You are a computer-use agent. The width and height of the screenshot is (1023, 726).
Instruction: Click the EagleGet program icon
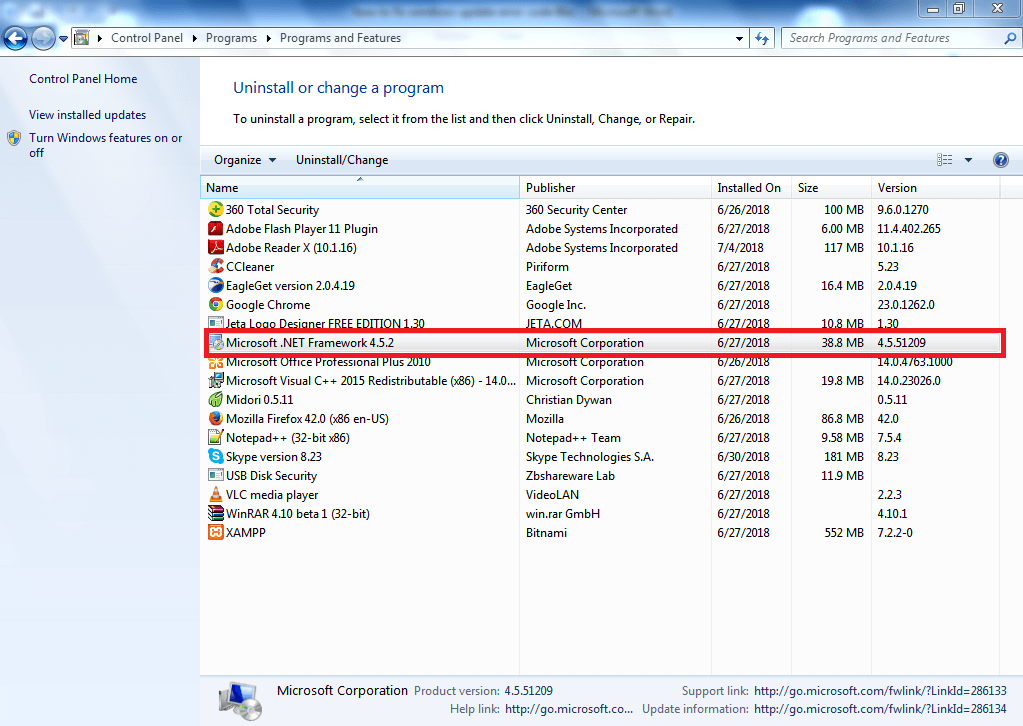point(215,285)
